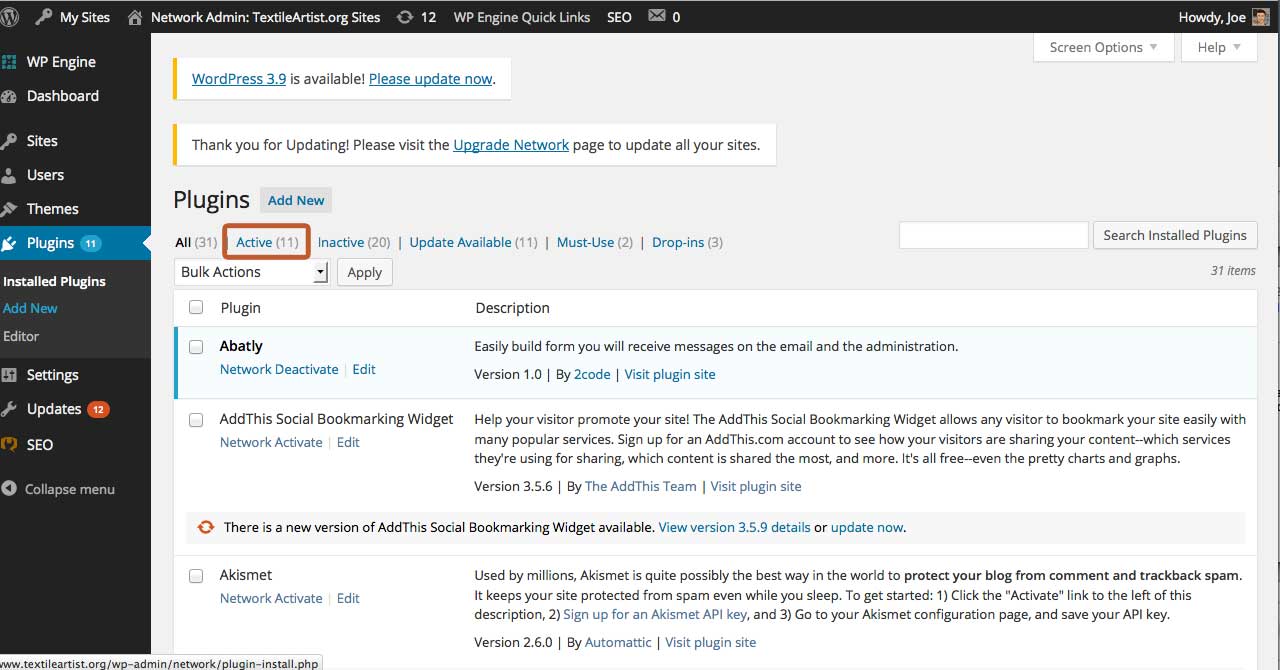The width and height of the screenshot is (1280, 670).
Task: Open the Automattic author link
Action: click(x=618, y=642)
